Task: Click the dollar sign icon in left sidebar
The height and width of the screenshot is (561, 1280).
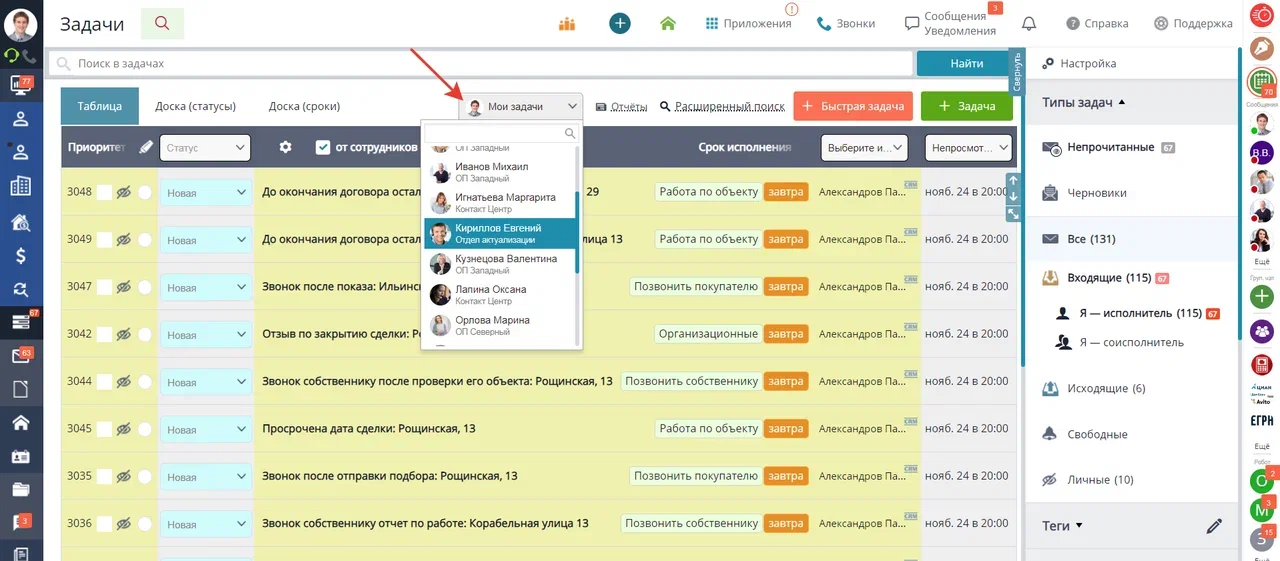Action: point(20,255)
